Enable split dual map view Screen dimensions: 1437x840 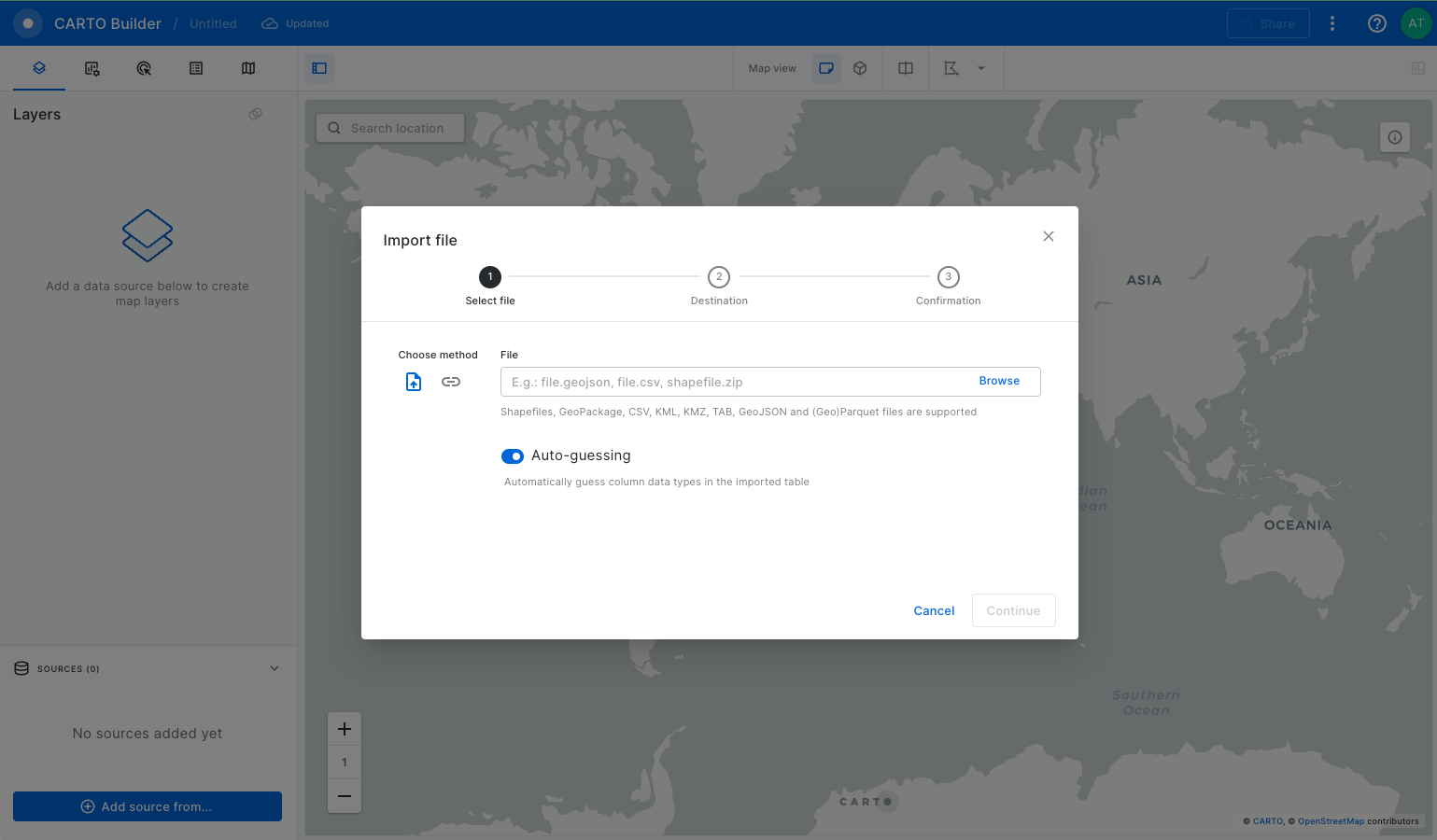point(906,68)
